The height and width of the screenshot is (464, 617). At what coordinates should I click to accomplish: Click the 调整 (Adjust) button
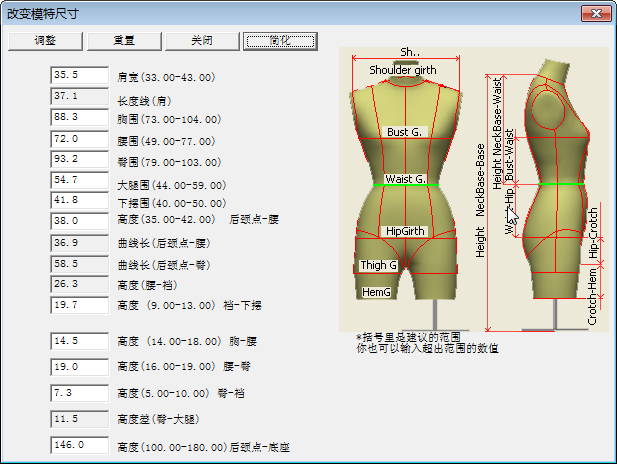(45, 41)
